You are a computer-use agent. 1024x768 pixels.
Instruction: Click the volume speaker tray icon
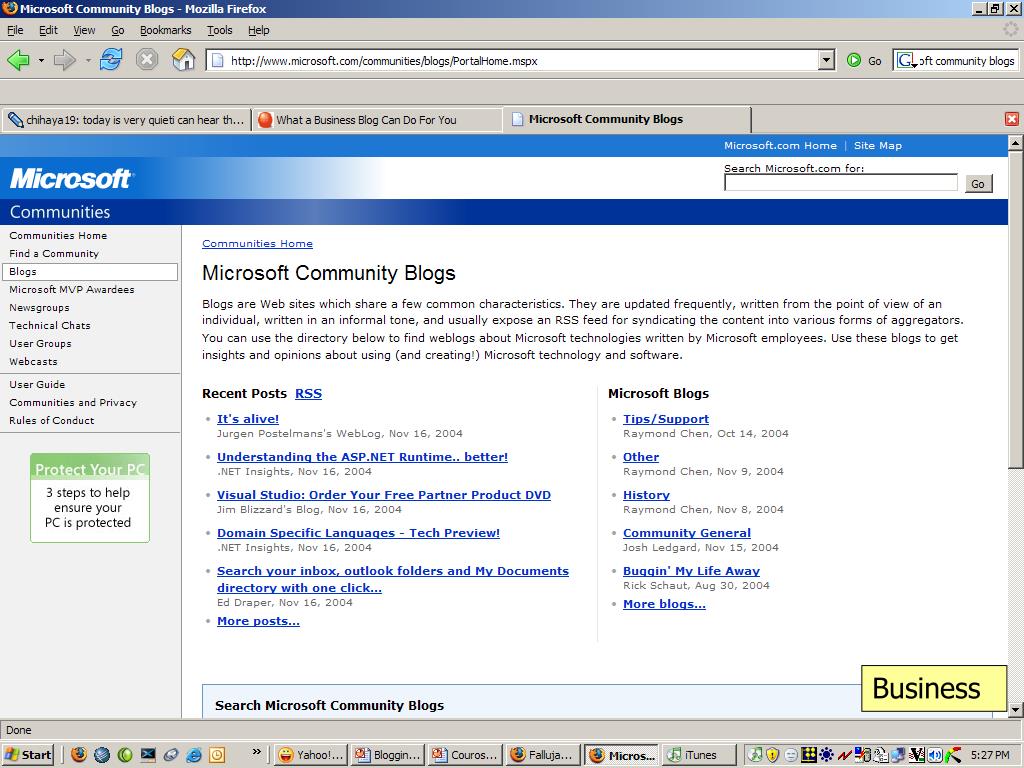pyautogui.click(x=935, y=755)
